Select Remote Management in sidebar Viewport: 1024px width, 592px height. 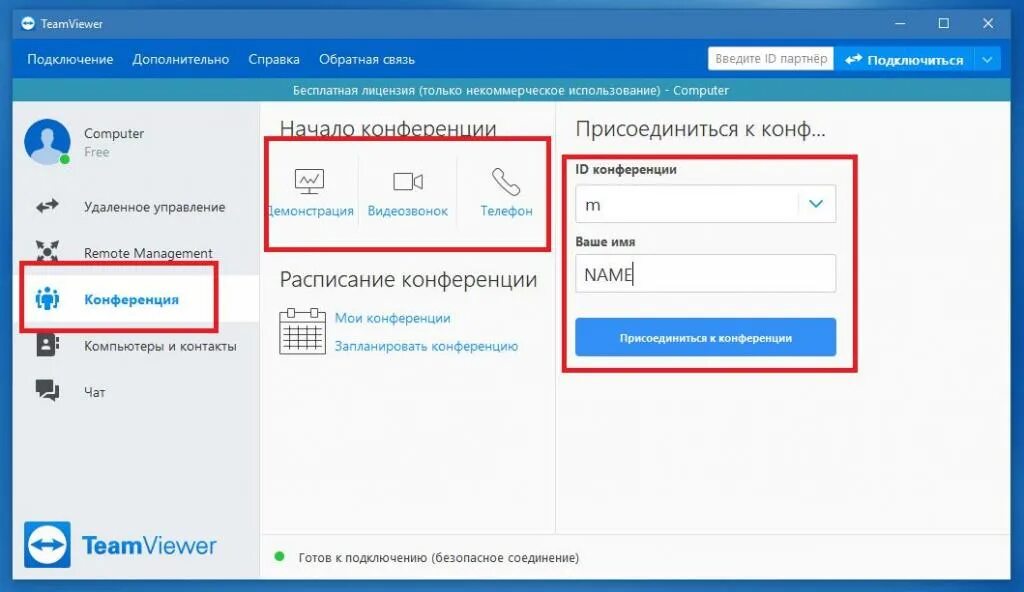(136, 252)
